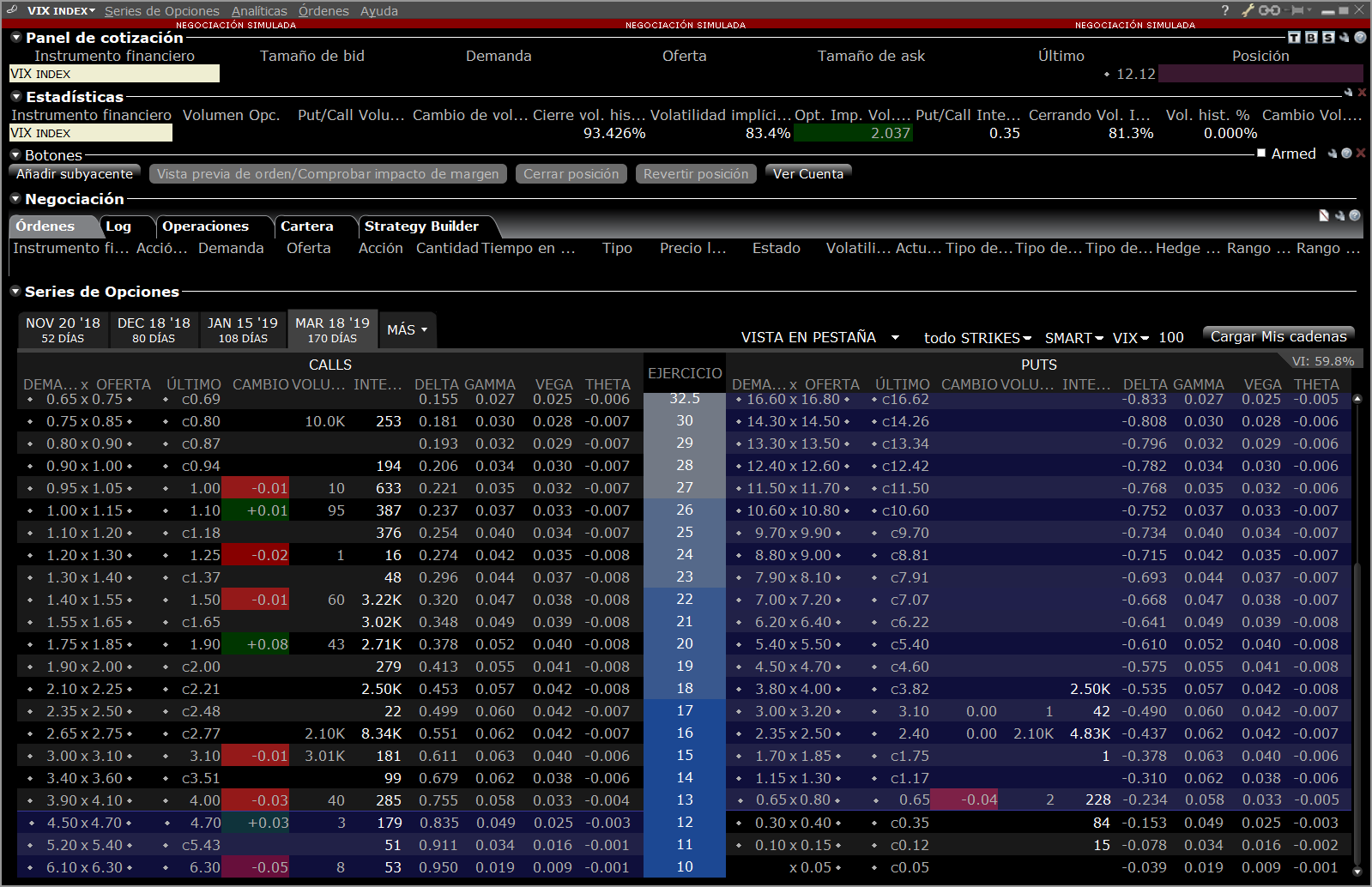The width and height of the screenshot is (1372, 887).
Task: Collapse the Botones section
Action: (15, 154)
